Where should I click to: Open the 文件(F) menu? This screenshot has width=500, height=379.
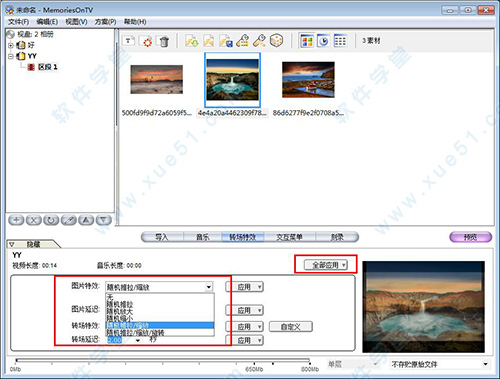pos(18,22)
